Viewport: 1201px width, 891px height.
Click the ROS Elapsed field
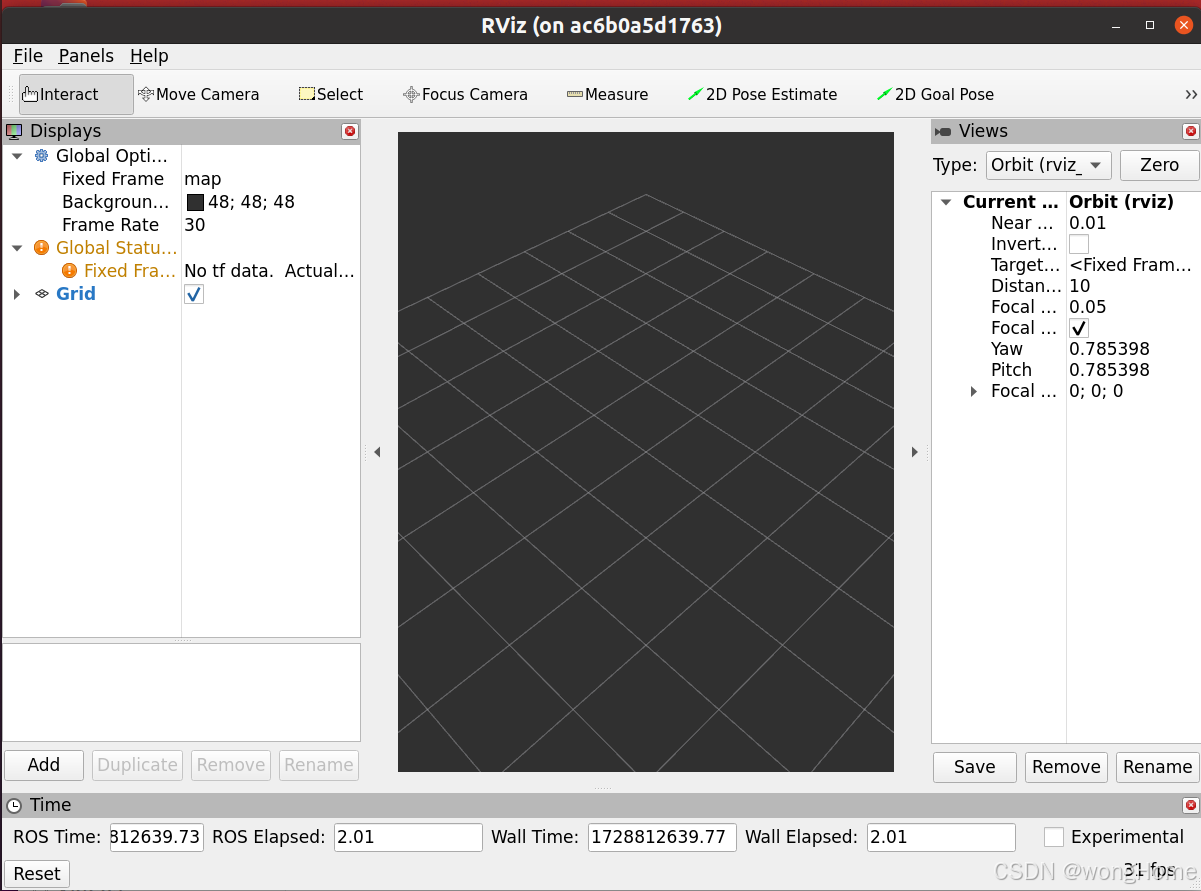point(408,837)
